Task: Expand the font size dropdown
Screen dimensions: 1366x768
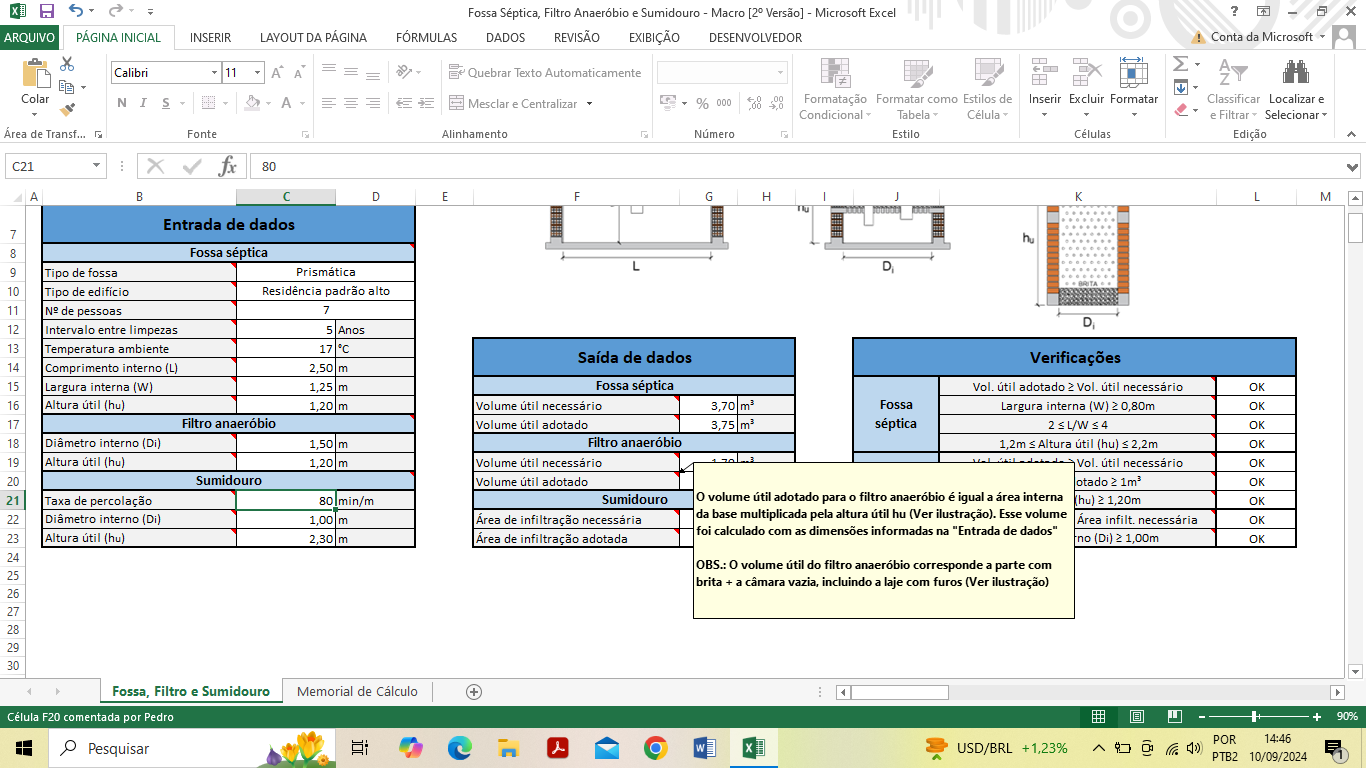Action: [258, 73]
